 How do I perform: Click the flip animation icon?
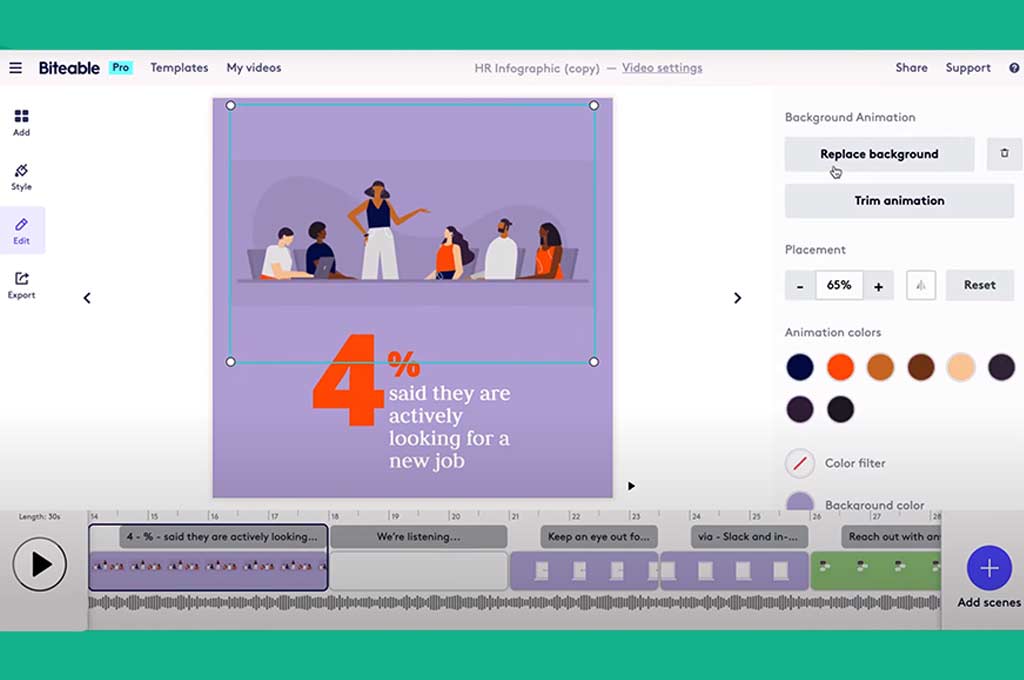pos(921,285)
